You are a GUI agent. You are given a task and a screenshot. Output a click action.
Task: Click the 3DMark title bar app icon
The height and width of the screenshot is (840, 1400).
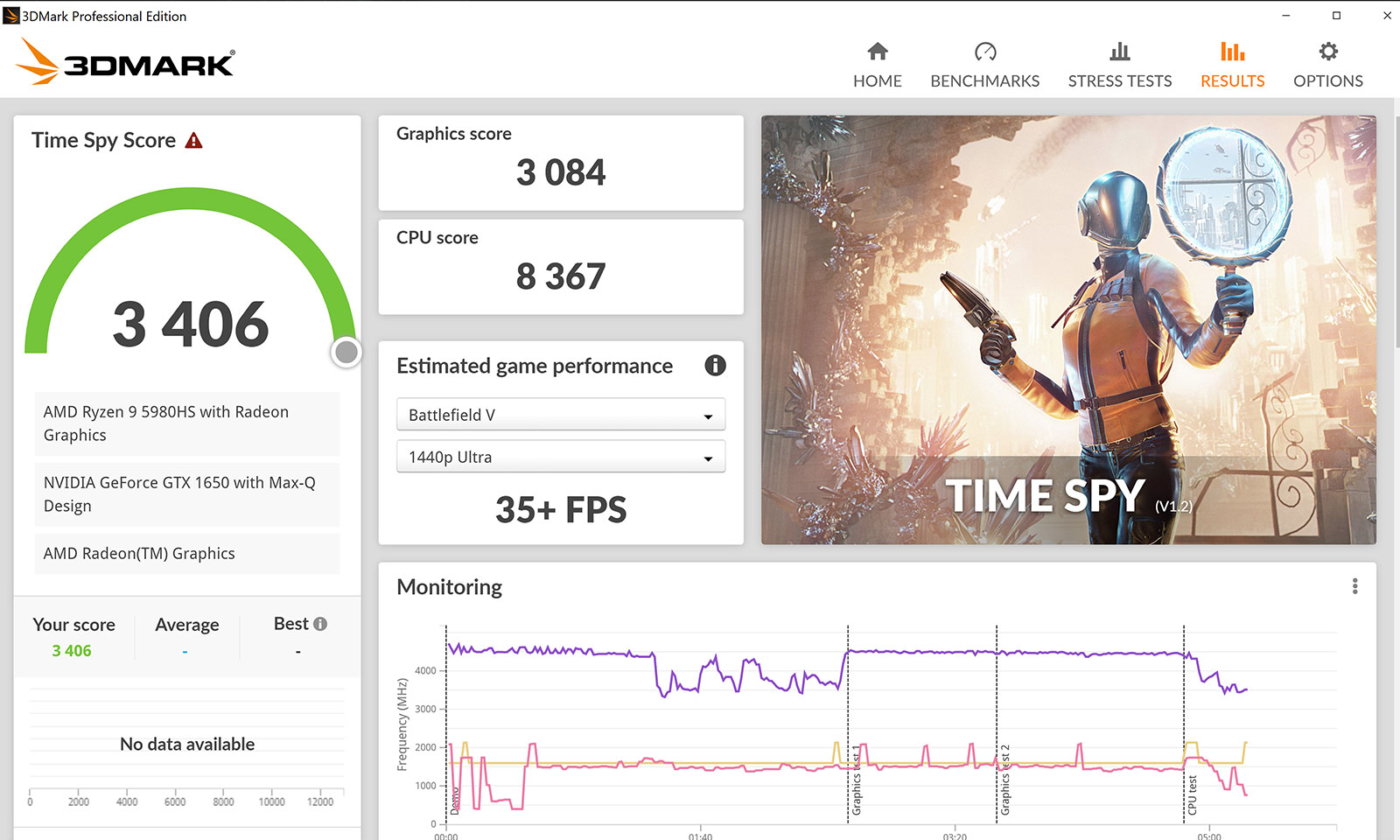point(11,16)
